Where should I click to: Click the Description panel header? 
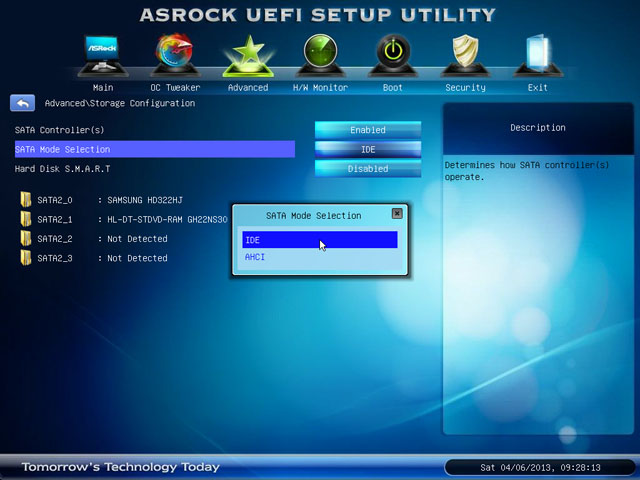point(538,128)
